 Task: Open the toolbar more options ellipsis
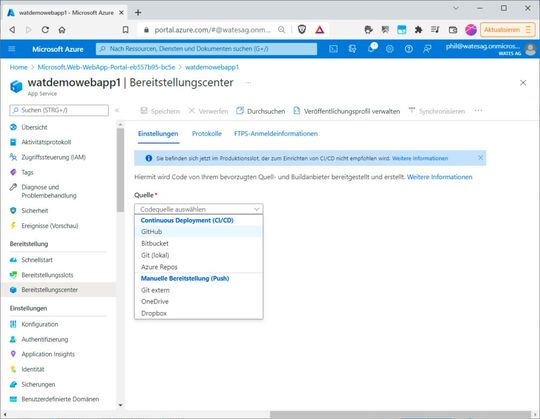point(478,111)
